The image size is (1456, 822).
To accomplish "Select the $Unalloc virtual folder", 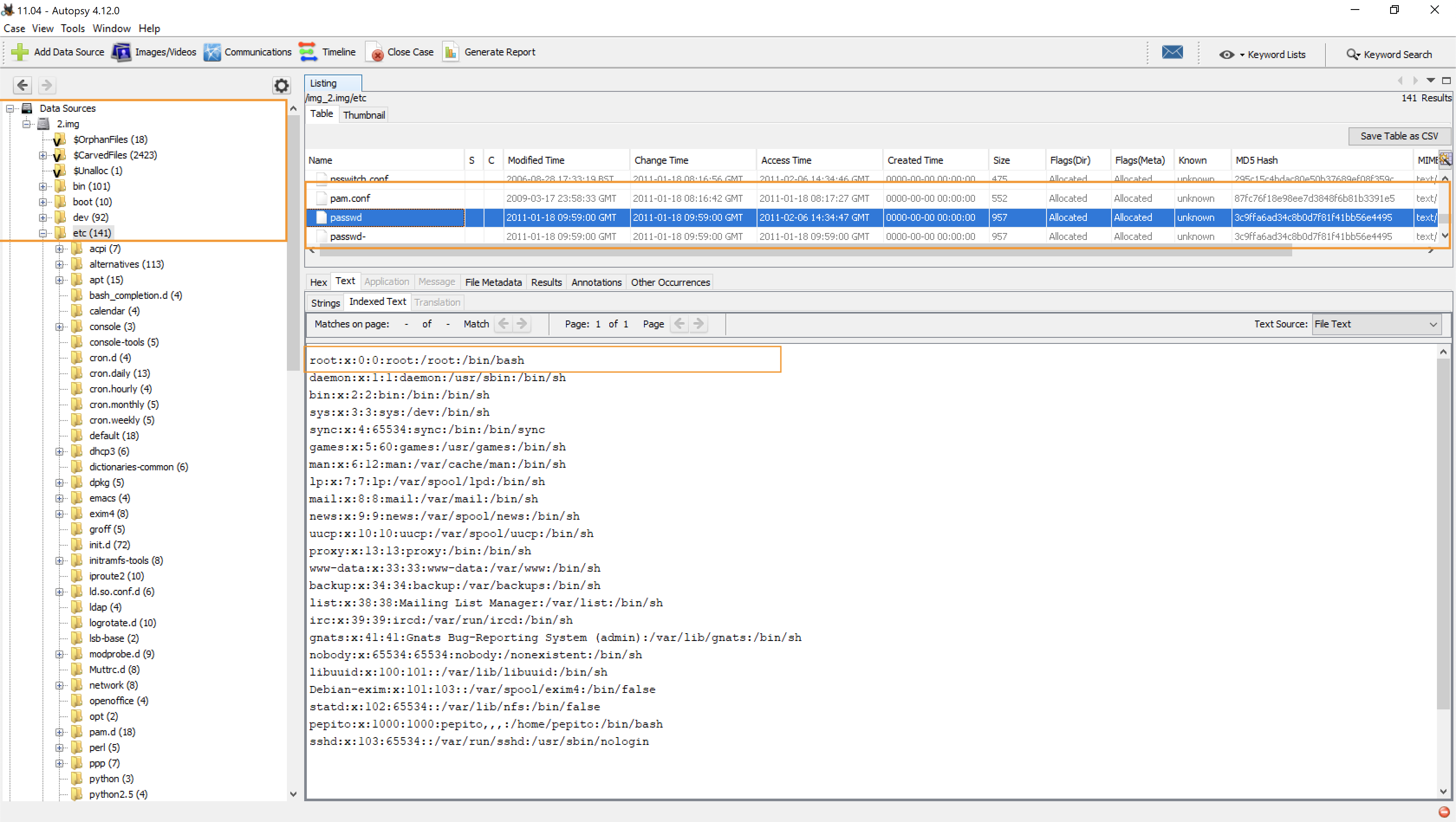I will [x=97, y=171].
